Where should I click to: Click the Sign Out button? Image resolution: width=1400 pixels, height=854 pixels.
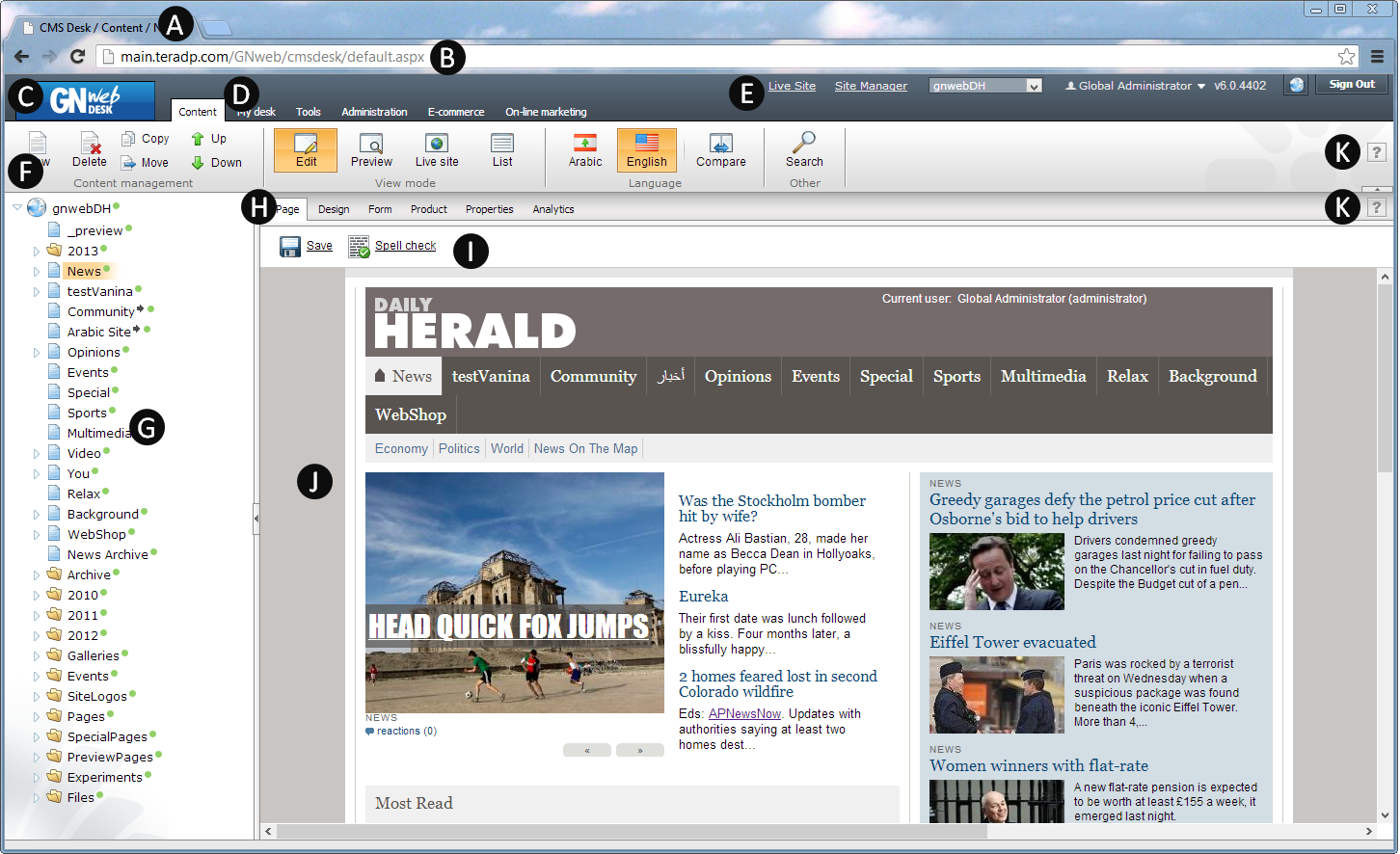[1352, 85]
